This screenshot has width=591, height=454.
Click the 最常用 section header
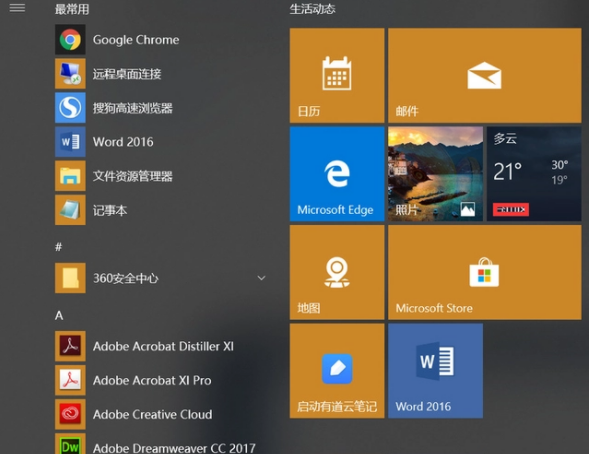pos(72,9)
